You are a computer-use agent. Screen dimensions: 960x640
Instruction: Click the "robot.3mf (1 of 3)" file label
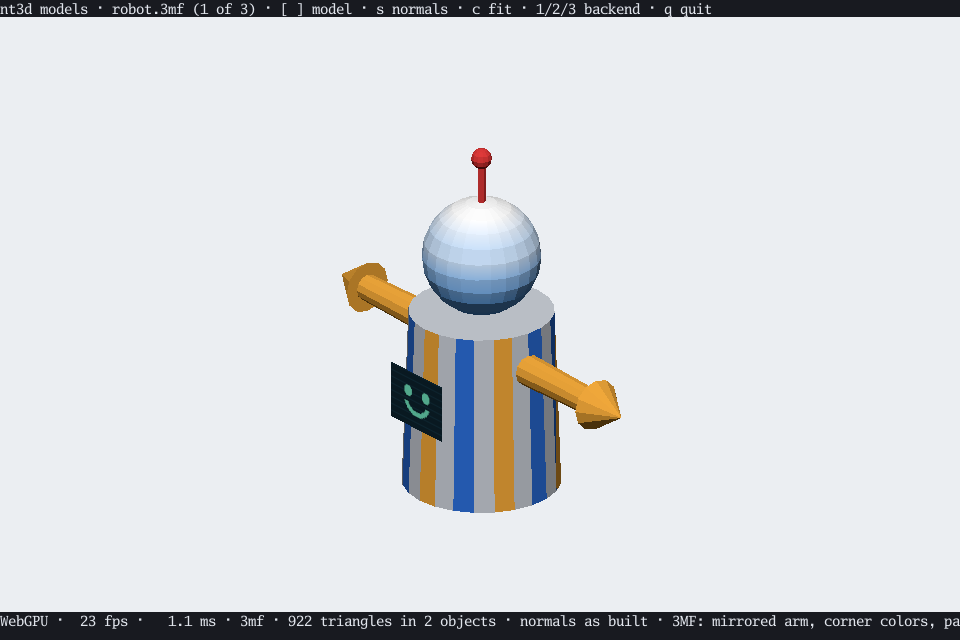(x=184, y=9)
